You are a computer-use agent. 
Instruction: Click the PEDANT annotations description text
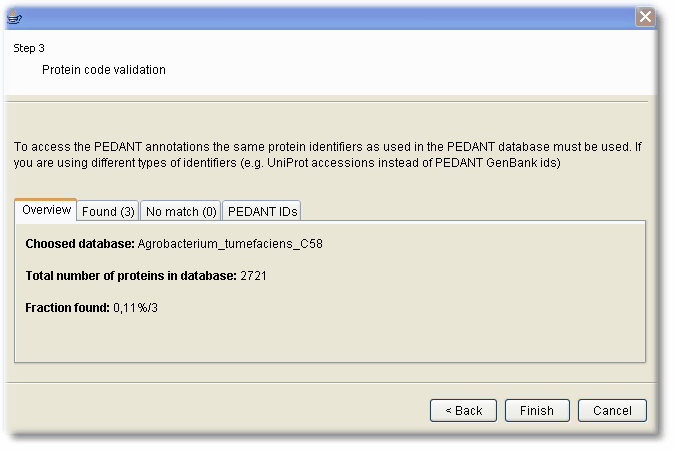328,155
